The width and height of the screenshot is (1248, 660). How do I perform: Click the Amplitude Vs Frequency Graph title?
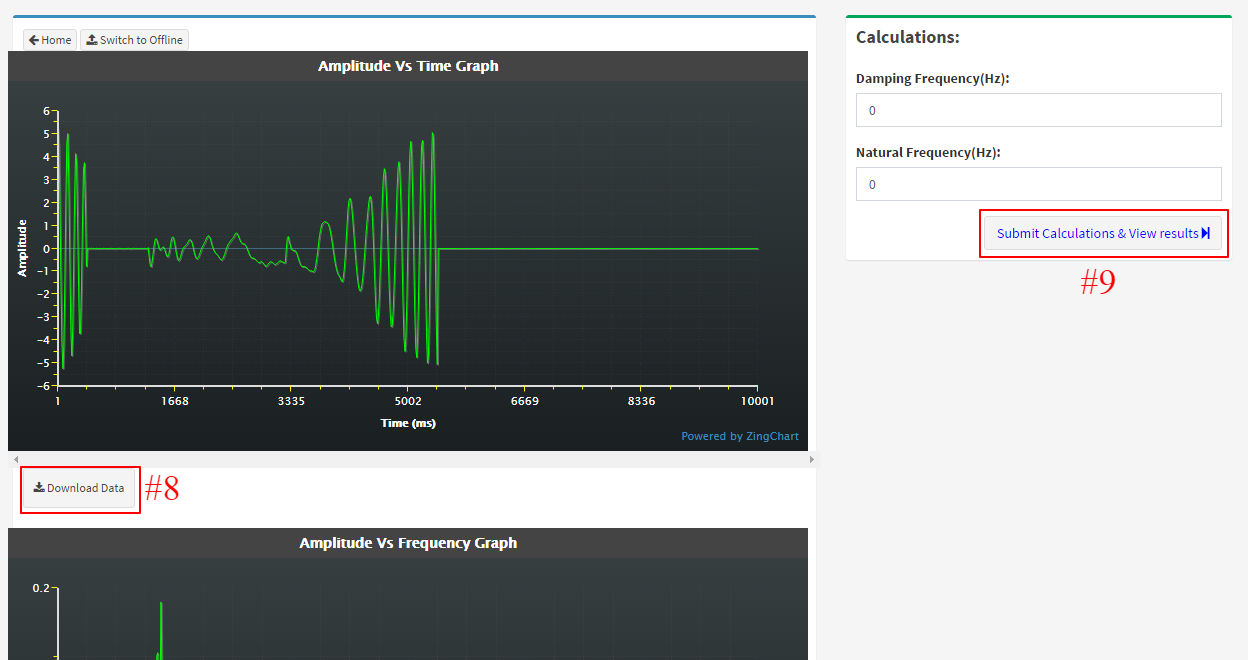click(408, 543)
